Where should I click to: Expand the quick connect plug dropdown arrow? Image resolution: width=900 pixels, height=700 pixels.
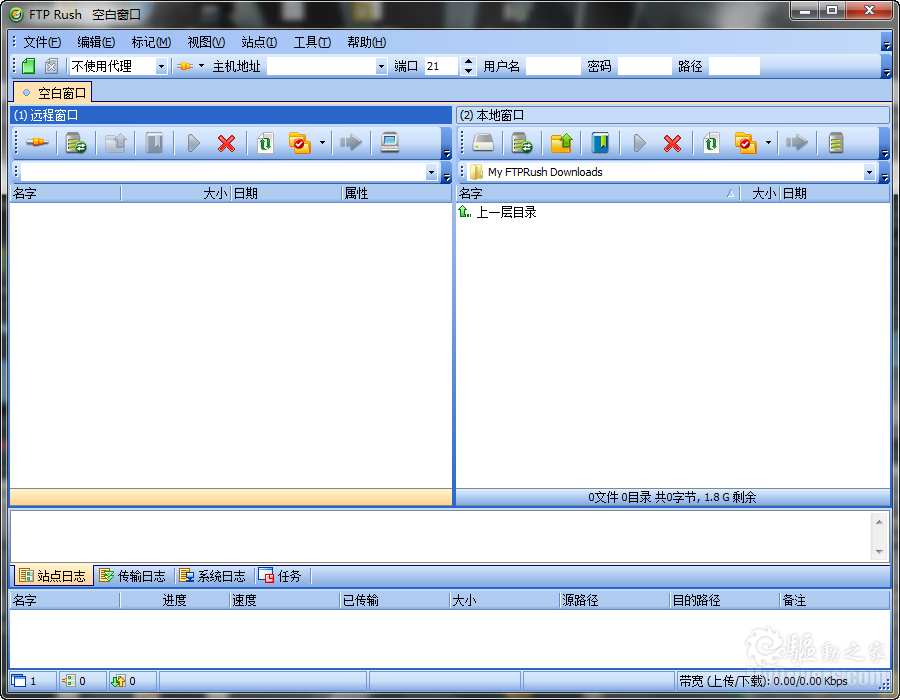[x=201, y=66]
